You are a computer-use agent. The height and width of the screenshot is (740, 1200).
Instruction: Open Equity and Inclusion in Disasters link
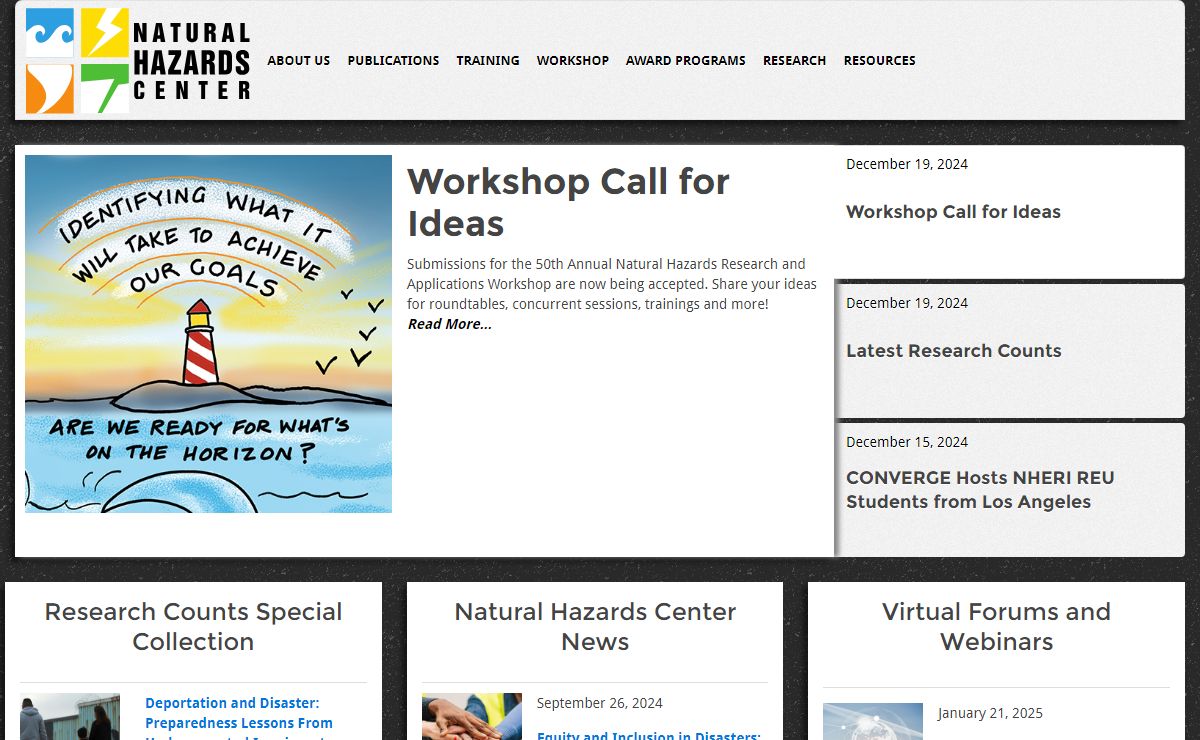coord(649,735)
